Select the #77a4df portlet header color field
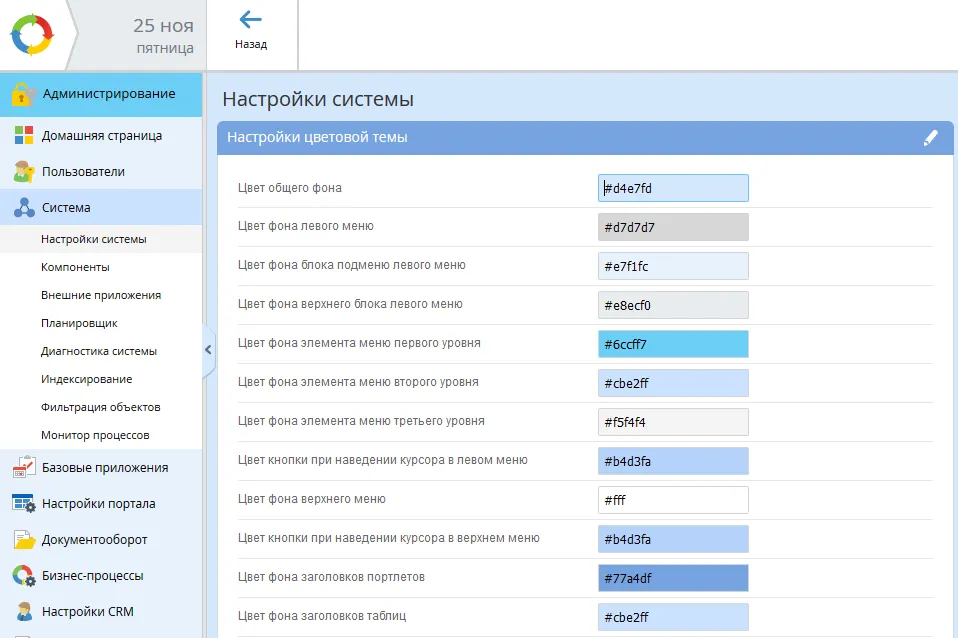The image size is (958, 638). (672, 578)
